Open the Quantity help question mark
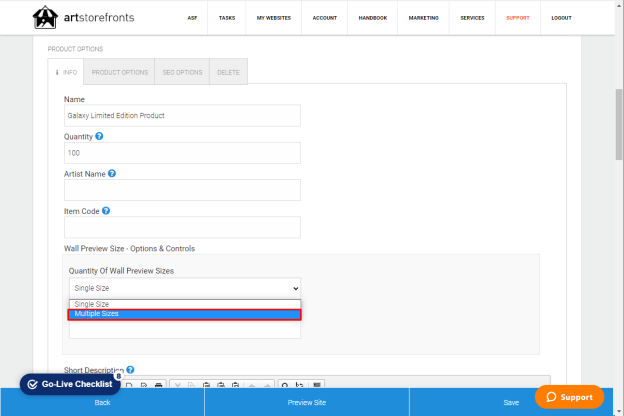The width and height of the screenshot is (624, 416). click(x=99, y=136)
